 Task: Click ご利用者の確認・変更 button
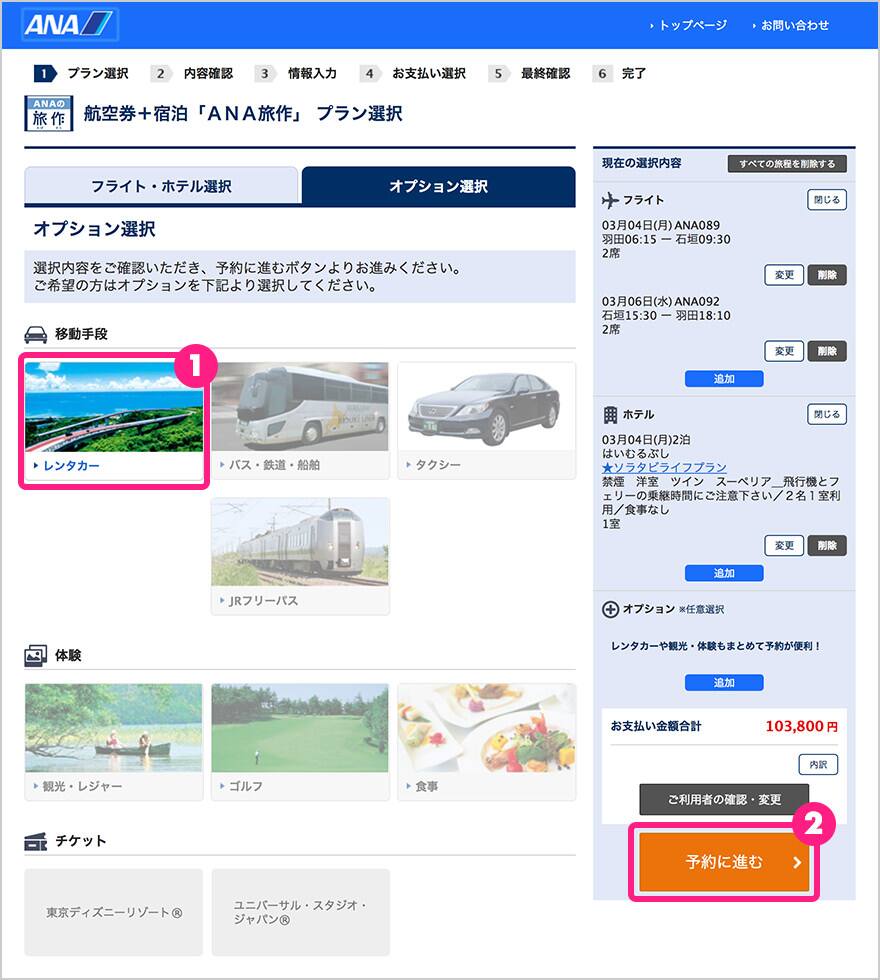(x=724, y=799)
